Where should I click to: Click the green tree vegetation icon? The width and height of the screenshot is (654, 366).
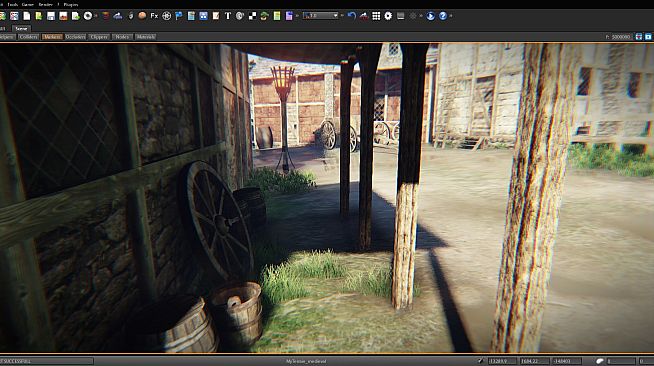click(x=264, y=16)
